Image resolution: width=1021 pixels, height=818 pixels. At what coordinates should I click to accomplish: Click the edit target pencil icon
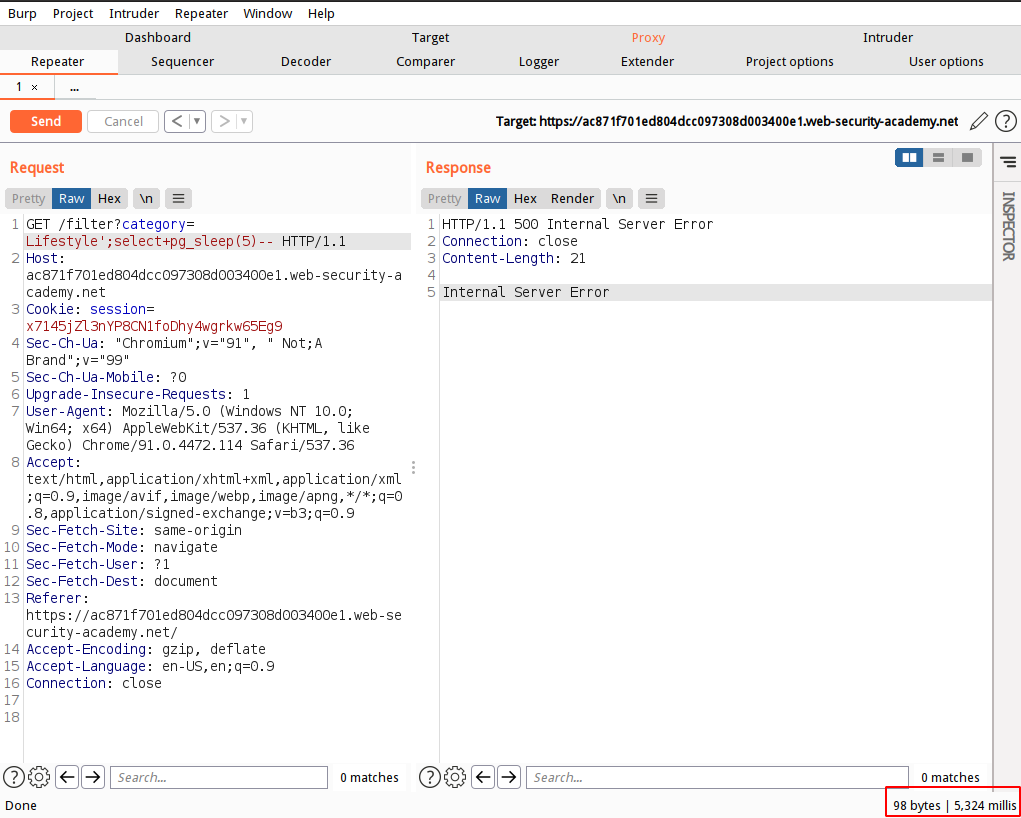pos(978,121)
